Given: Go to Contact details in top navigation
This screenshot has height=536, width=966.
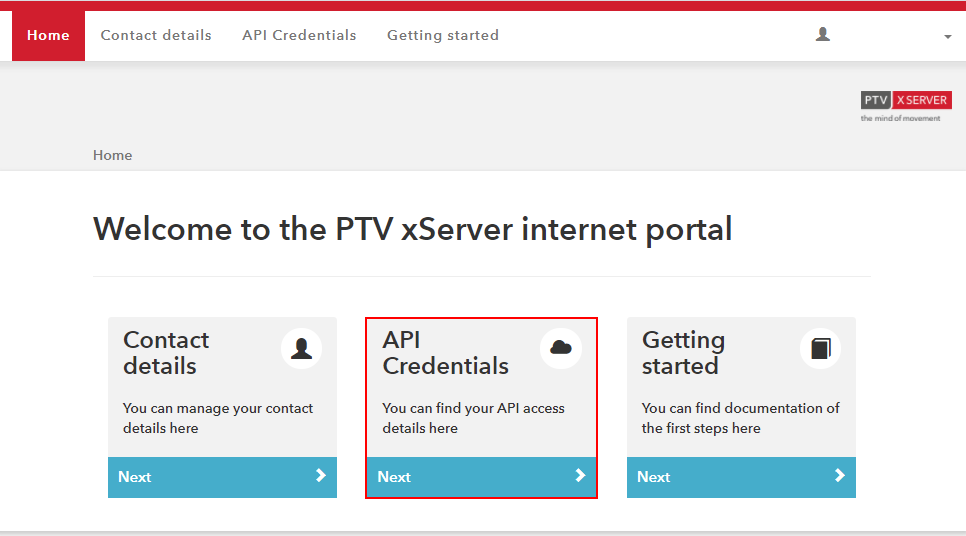Looking at the screenshot, I should [156, 35].
